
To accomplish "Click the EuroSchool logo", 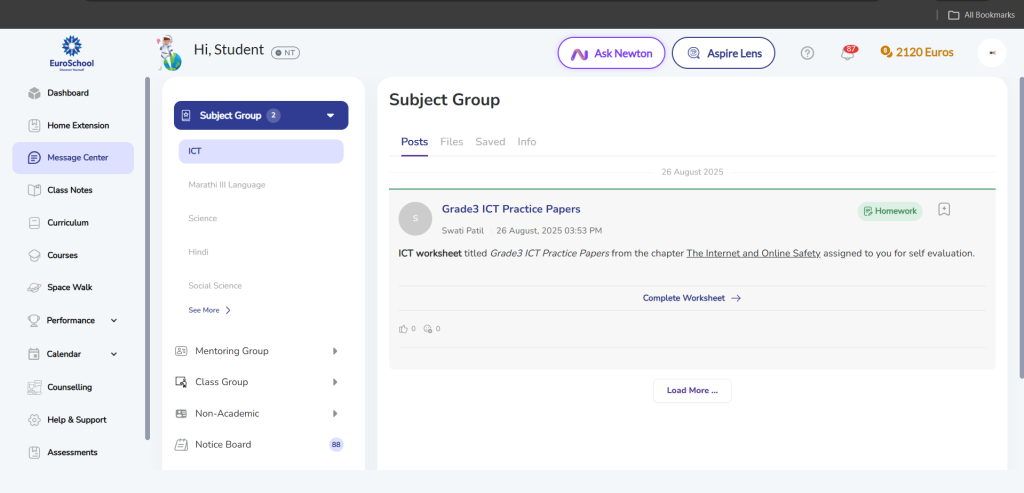I will click(x=71, y=51).
